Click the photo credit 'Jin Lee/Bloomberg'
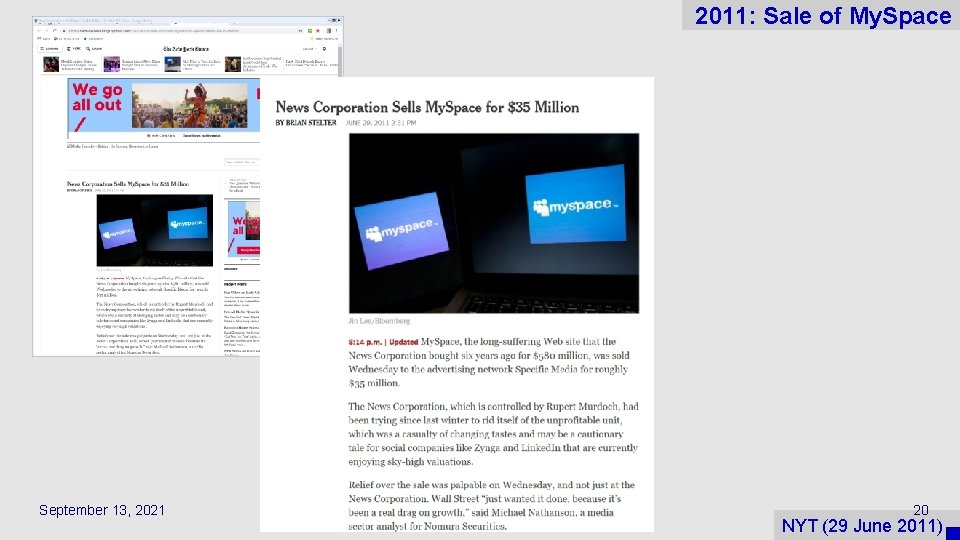This screenshot has width=960, height=540. (x=379, y=321)
